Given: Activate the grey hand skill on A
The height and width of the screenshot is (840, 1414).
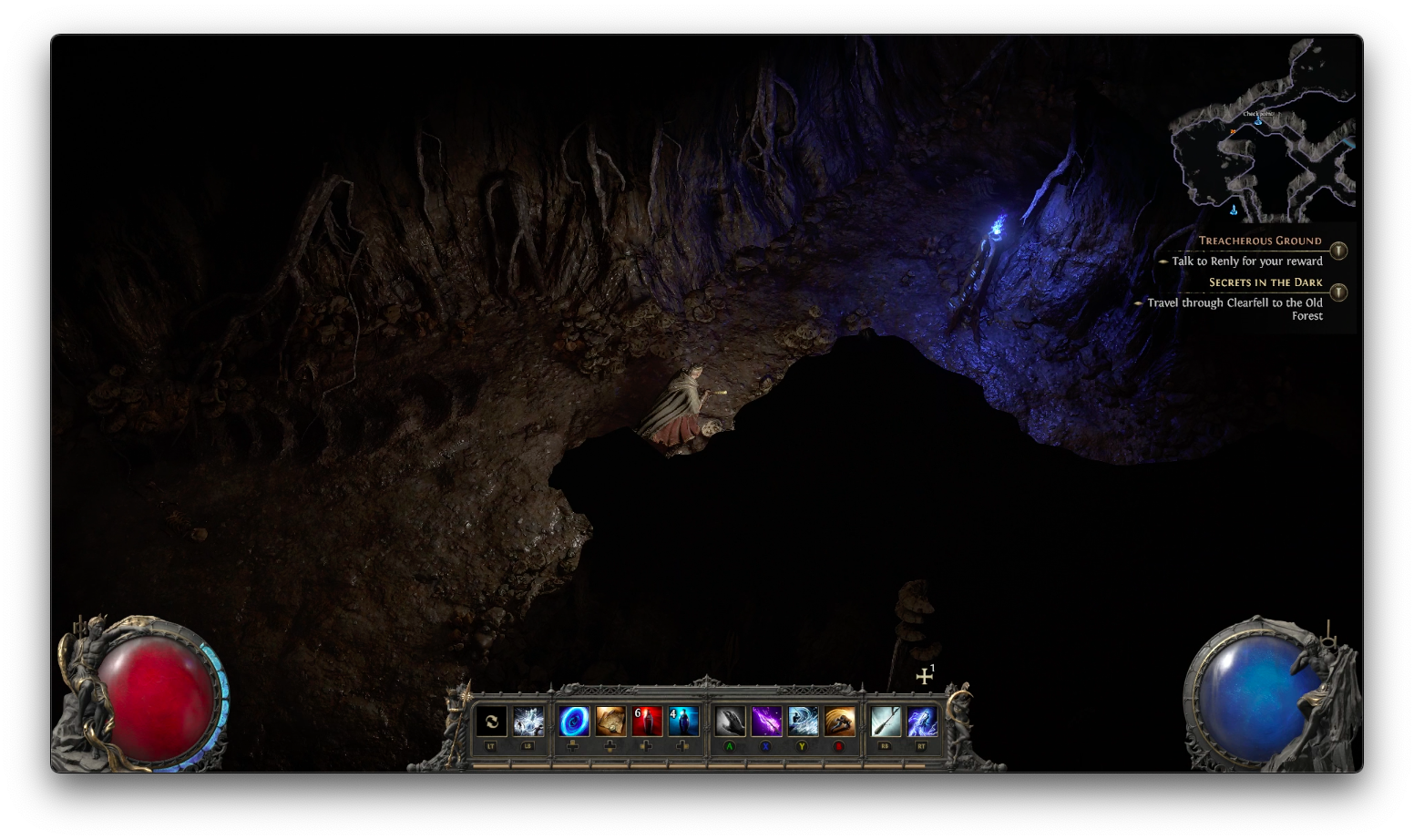Looking at the screenshot, I should (x=730, y=722).
